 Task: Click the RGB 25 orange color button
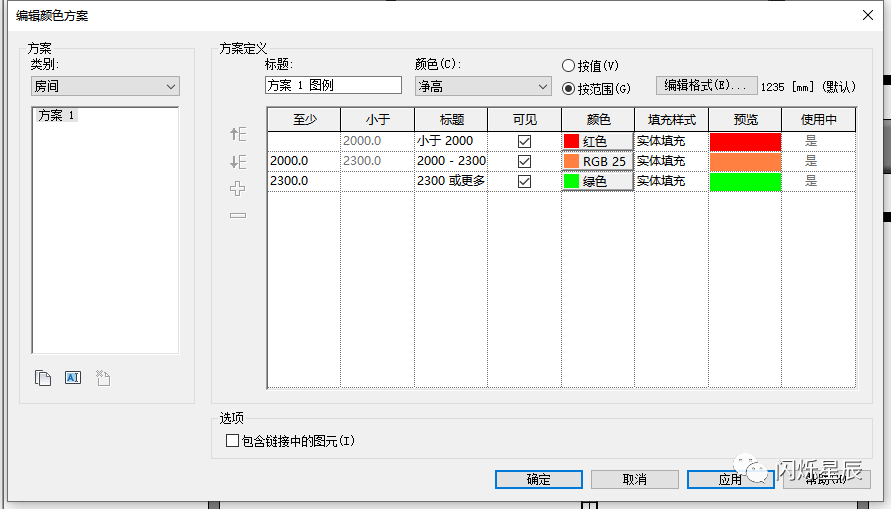[598, 161]
